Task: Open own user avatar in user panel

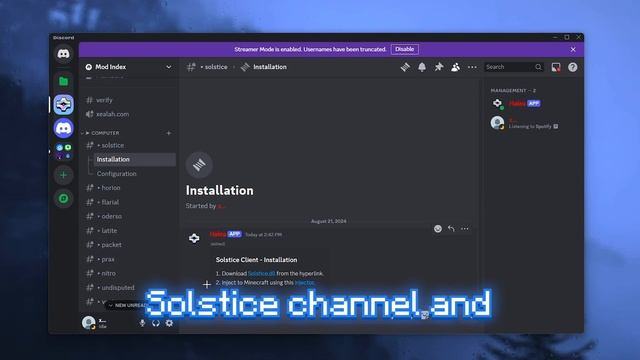Action: (x=89, y=323)
